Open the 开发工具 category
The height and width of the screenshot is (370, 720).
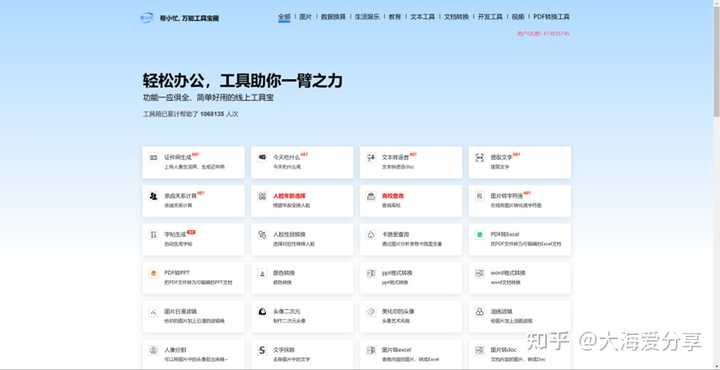coord(490,17)
